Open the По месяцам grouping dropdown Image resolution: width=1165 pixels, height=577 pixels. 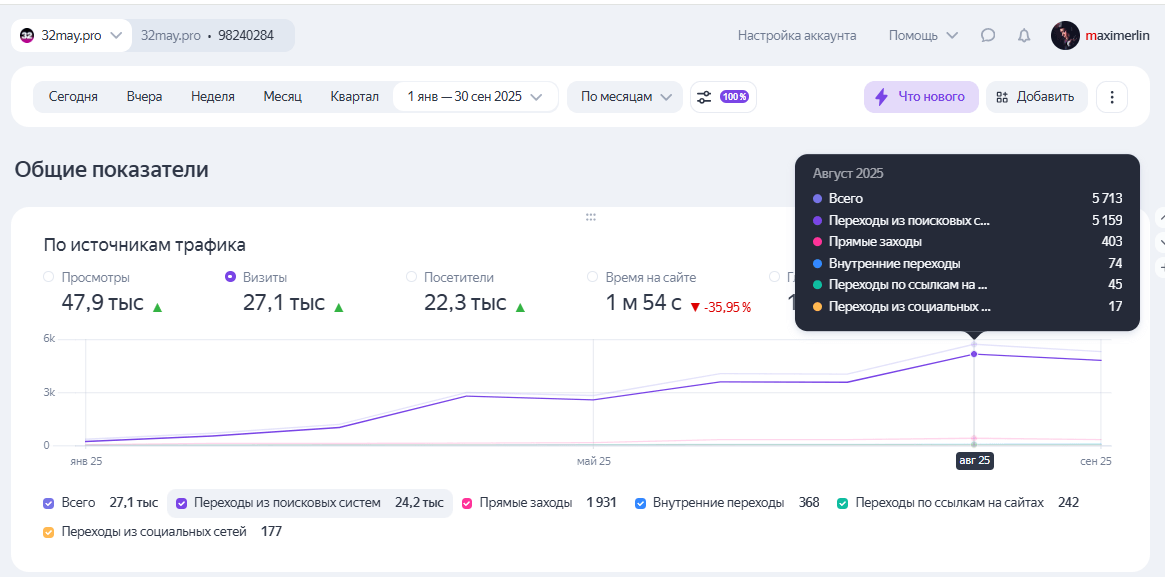(x=625, y=97)
